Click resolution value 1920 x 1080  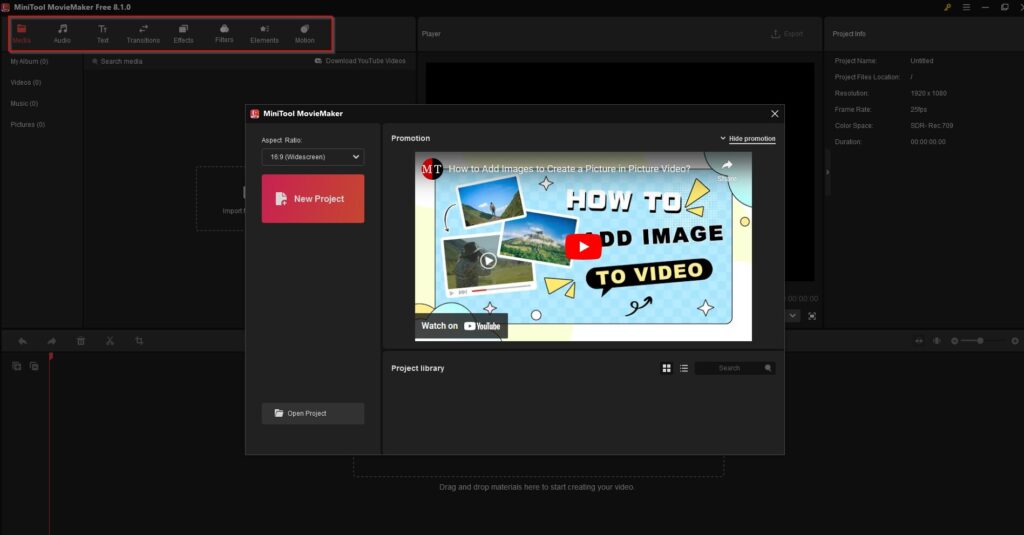pos(928,93)
